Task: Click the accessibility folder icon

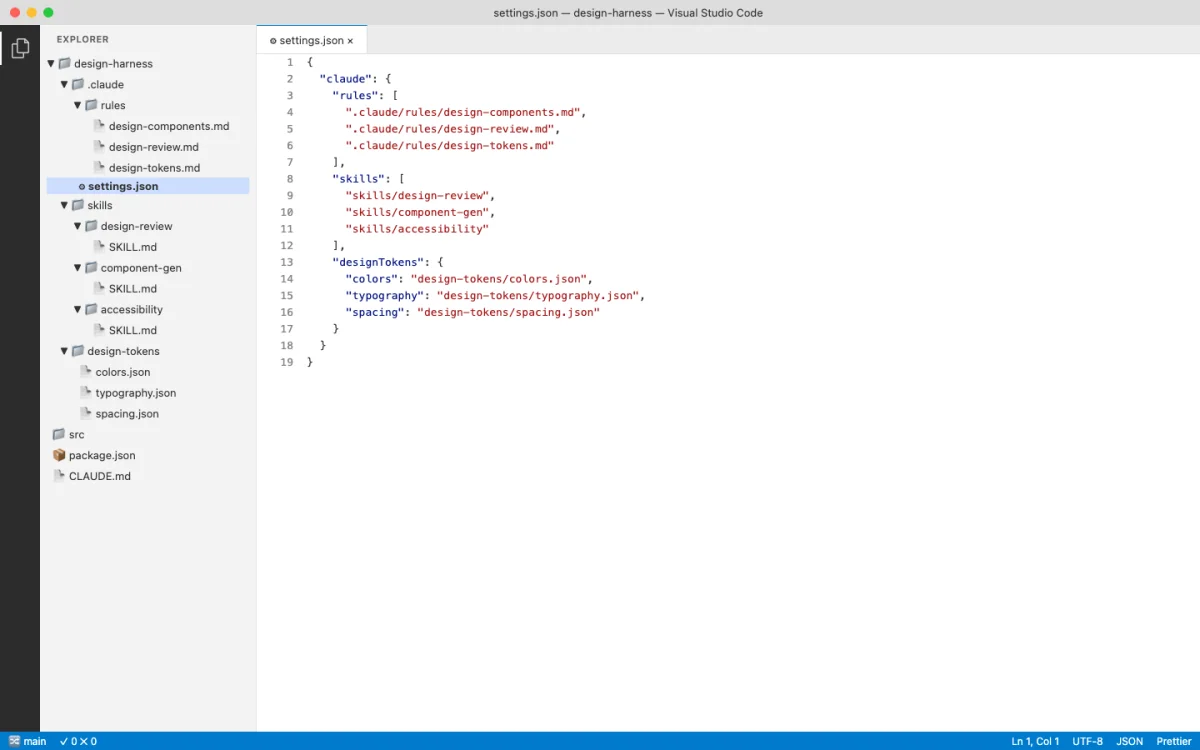Action: pyautogui.click(x=91, y=309)
